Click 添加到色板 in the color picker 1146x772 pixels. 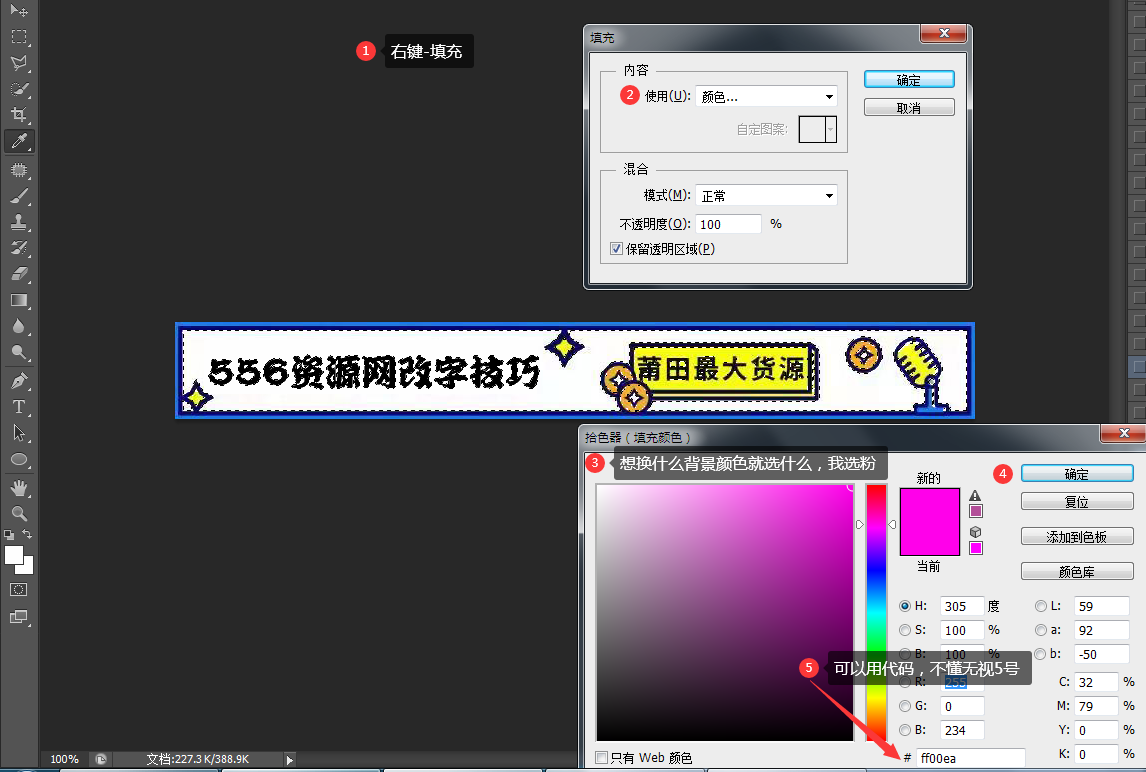pos(1076,537)
